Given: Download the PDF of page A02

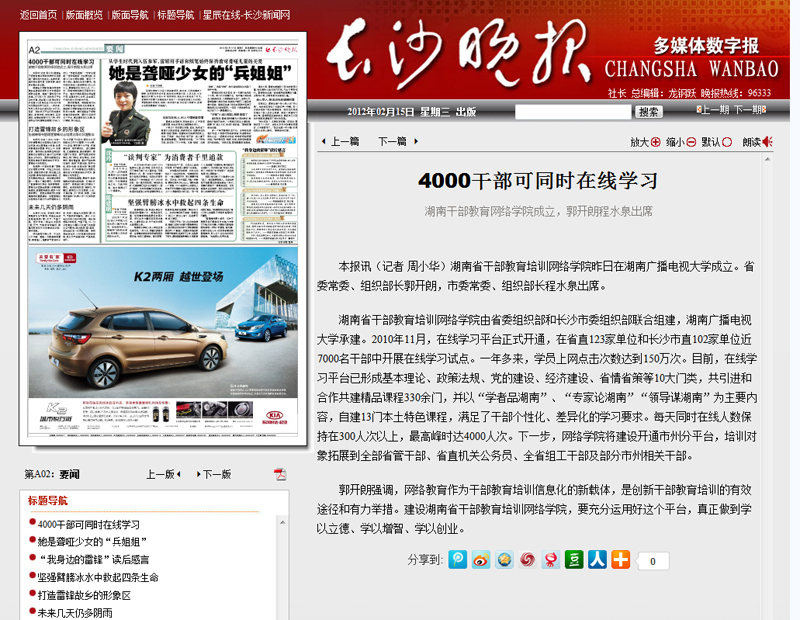Looking at the screenshot, I should (x=280, y=475).
